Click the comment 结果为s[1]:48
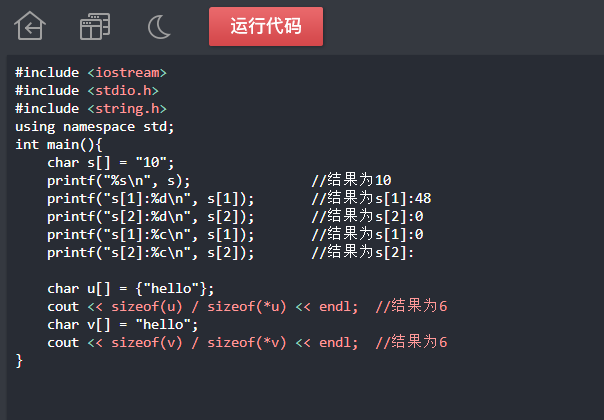 coord(371,198)
